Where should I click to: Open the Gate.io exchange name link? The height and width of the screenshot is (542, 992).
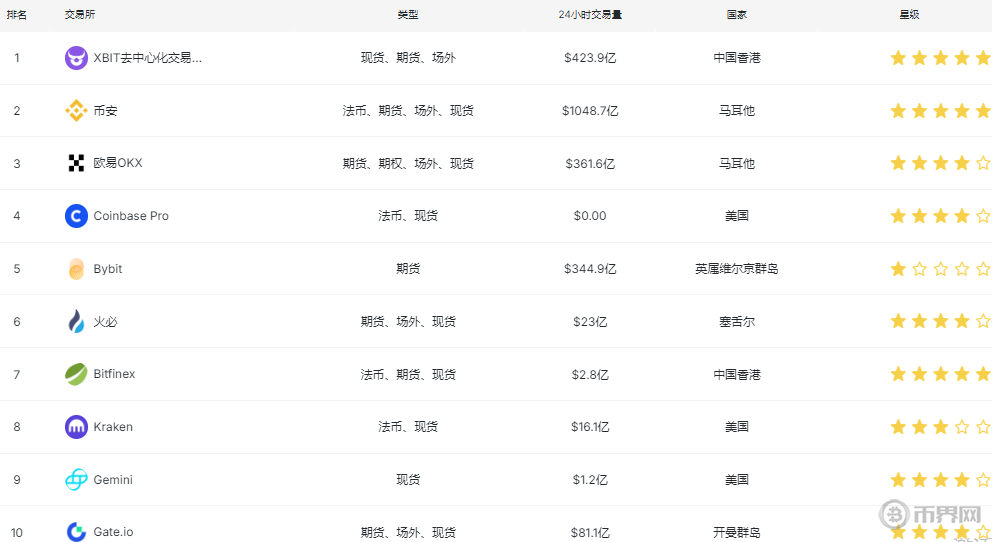tap(113, 532)
